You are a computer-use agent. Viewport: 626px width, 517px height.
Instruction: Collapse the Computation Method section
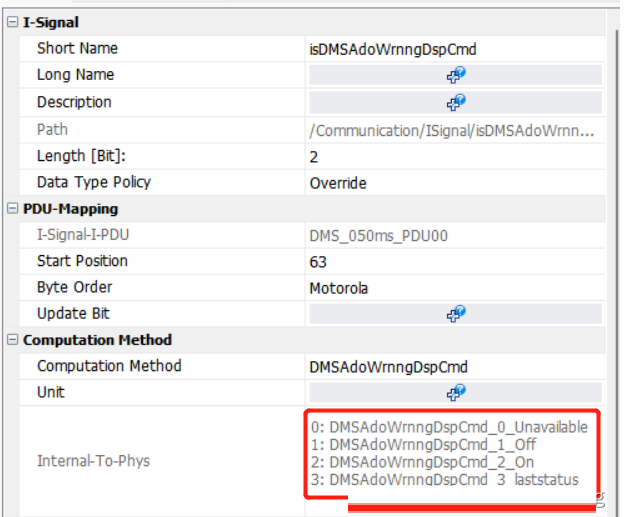click(x=13, y=339)
